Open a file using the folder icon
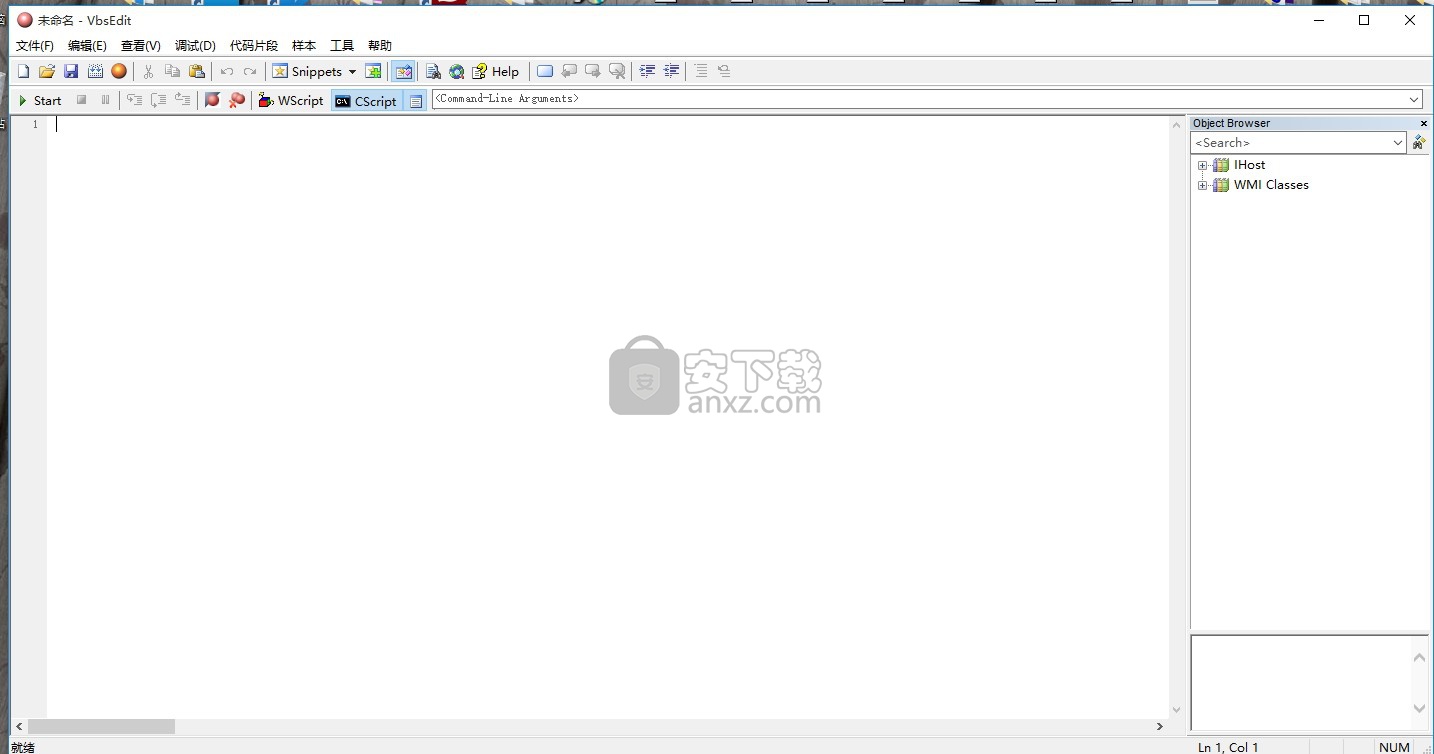 click(x=47, y=71)
